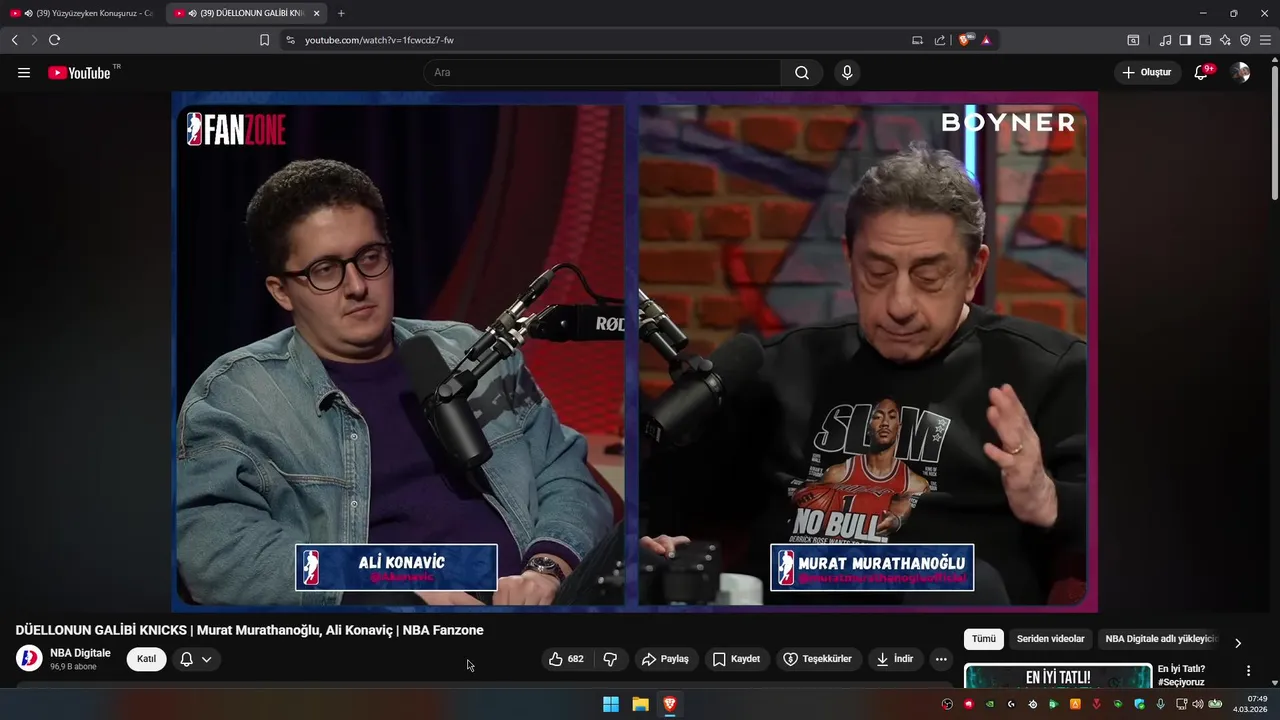This screenshot has height=720, width=1280.
Task: Reload the current page
Action: point(54,40)
